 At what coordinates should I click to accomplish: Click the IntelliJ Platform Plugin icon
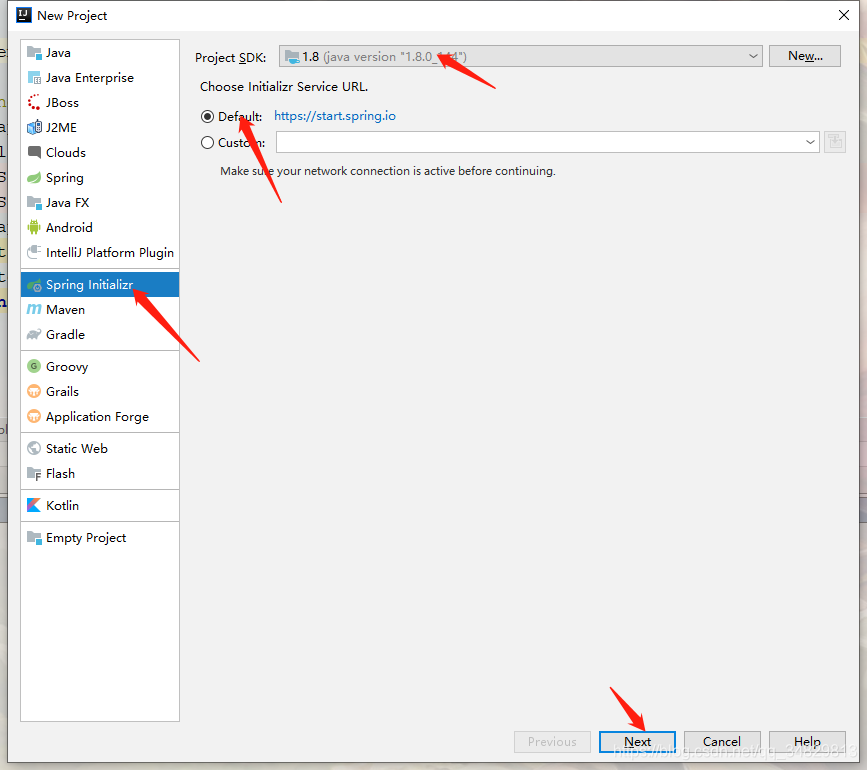[34, 252]
